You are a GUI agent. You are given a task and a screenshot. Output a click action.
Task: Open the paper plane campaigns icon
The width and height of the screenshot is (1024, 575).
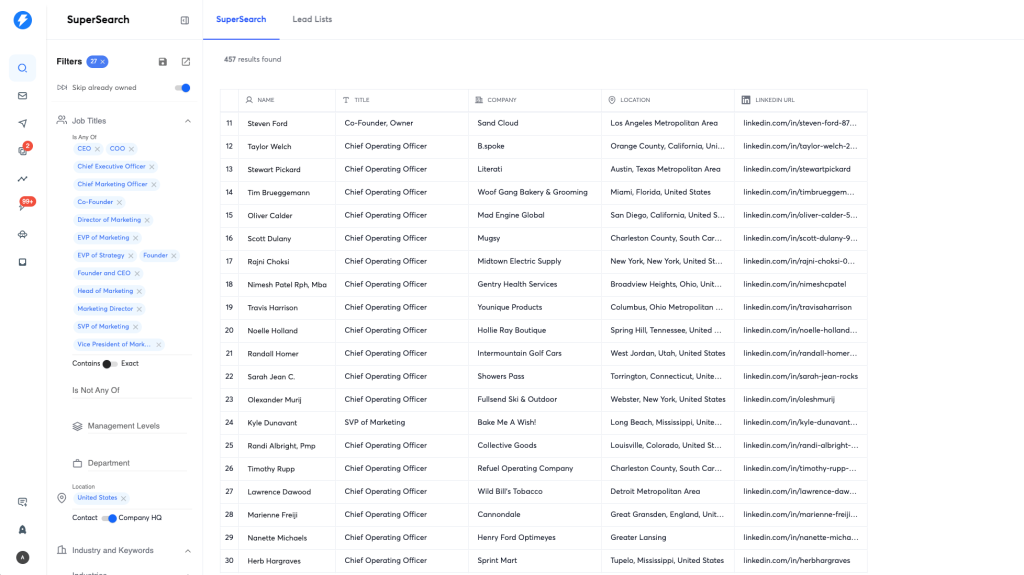[22, 123]
